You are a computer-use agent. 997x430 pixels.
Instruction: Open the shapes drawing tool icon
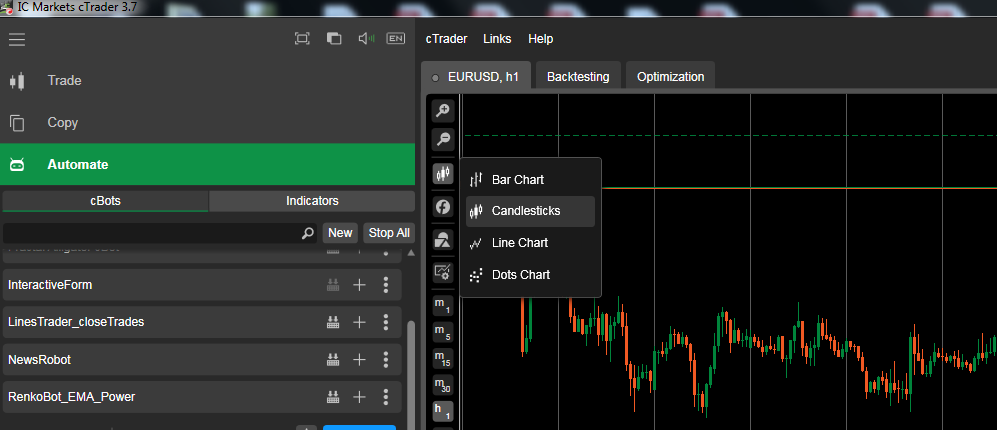[x=443, y=240]
